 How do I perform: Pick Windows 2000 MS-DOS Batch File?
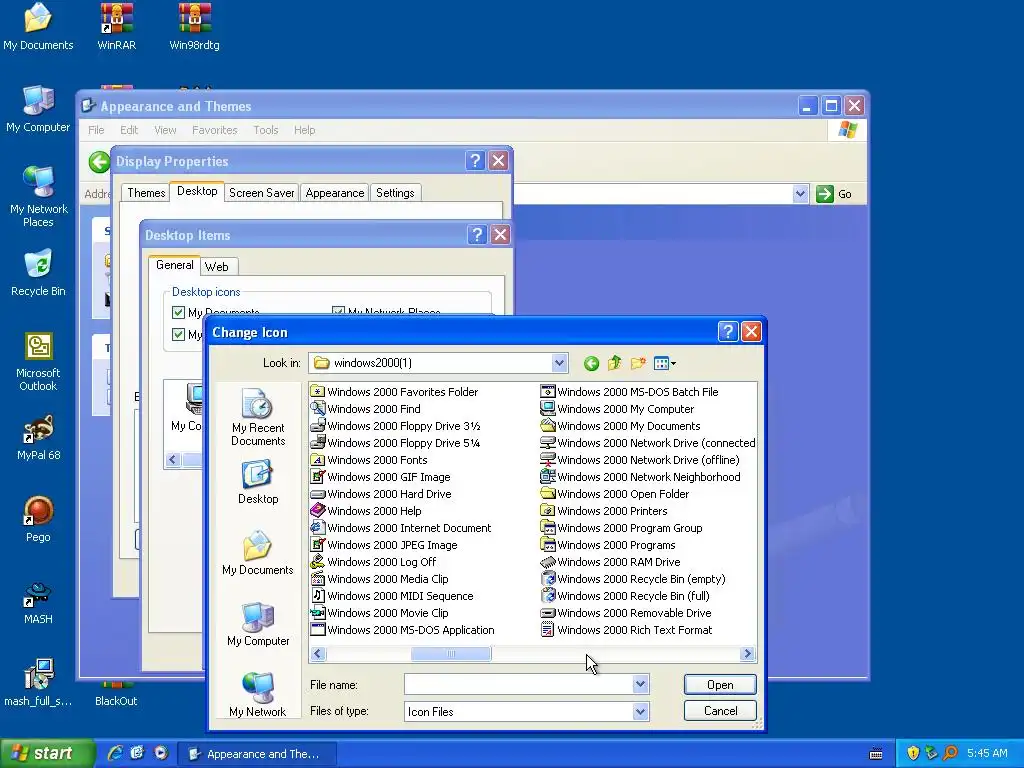click(630, 392)
